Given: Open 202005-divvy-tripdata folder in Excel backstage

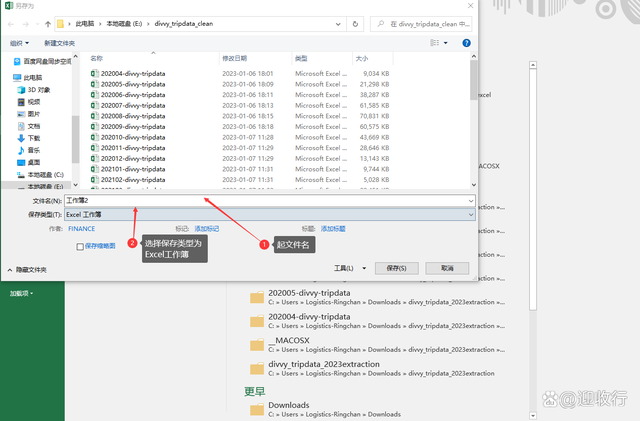Looking at the screenshot, I should pyautogui.click(x=378, y=297).
